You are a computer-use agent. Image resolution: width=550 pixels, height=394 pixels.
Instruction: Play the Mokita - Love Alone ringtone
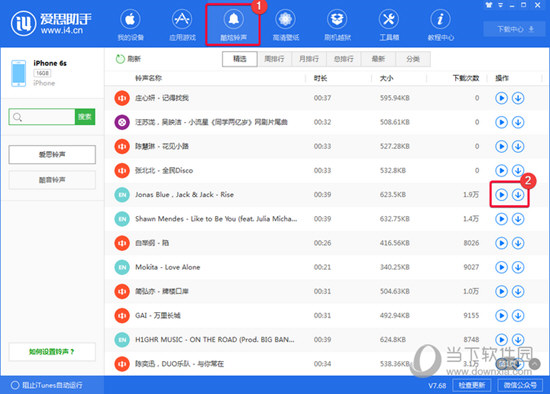pyautogui.click(x=502, y=267)
